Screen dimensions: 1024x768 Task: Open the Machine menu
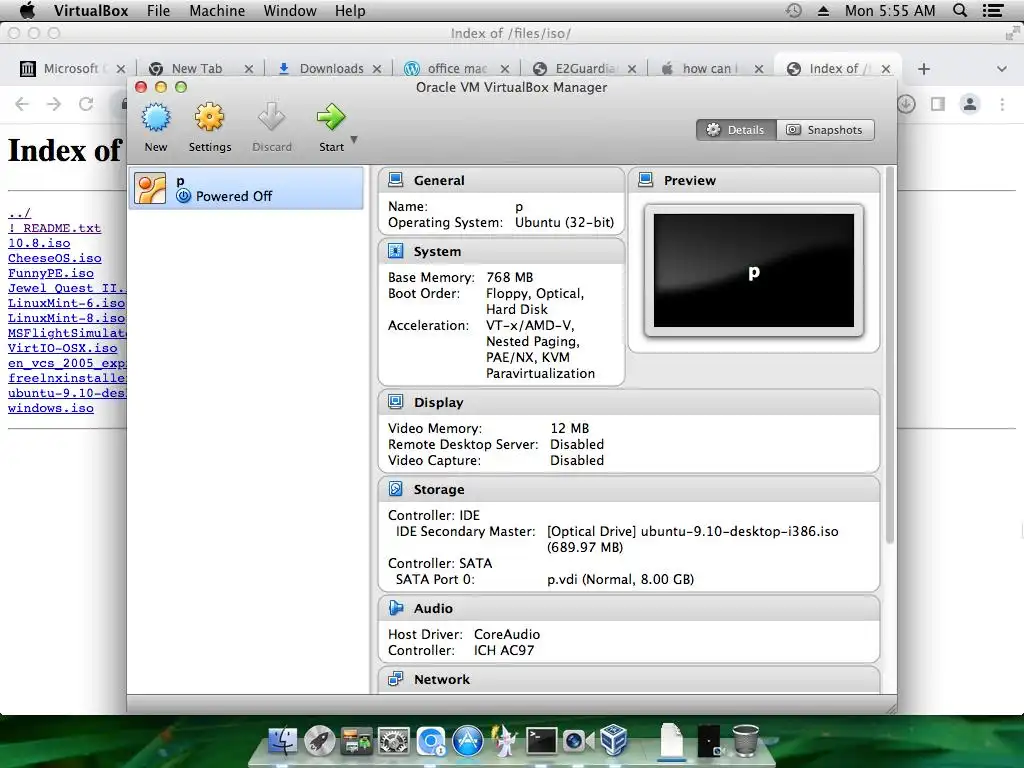point(217,10)
